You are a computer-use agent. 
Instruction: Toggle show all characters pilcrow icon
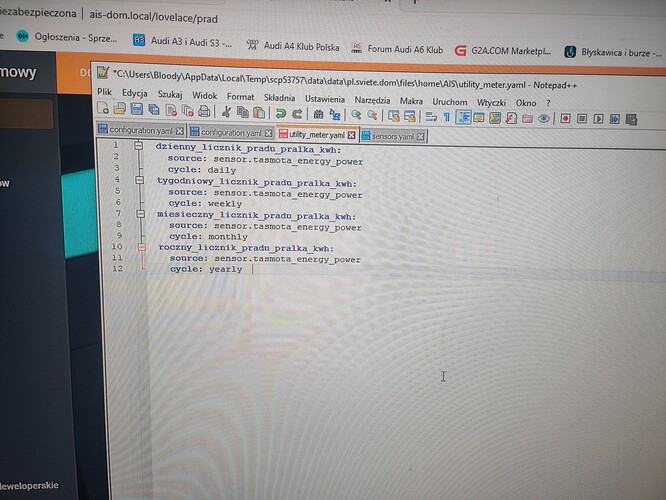446,117
